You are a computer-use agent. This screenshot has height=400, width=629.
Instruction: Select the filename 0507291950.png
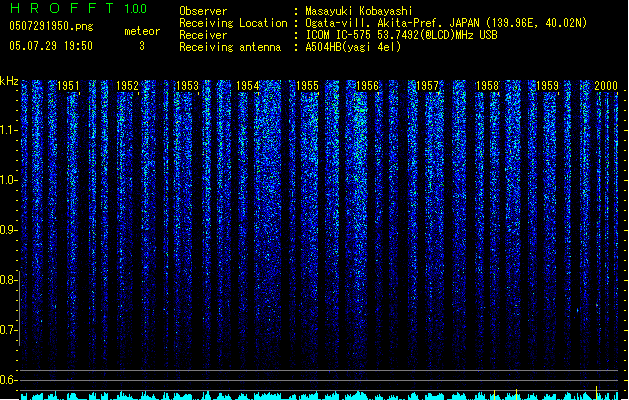pyautogui.click(x=51, y=26)
